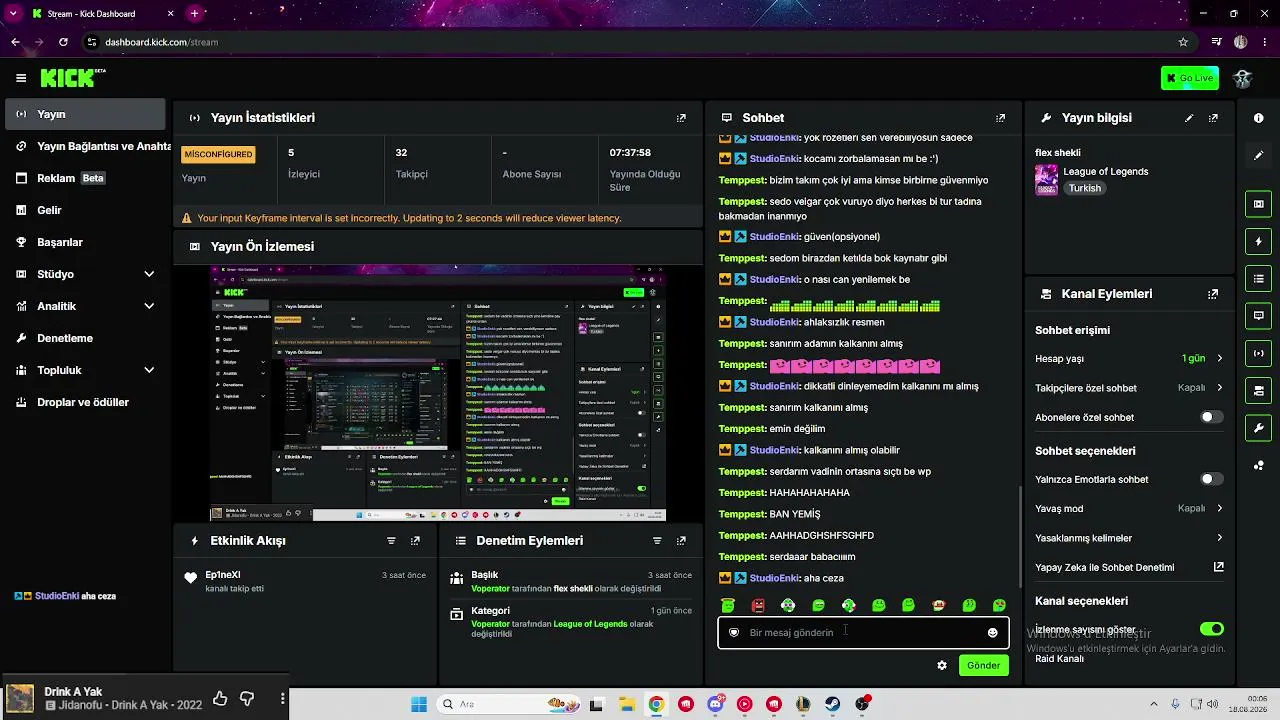Click Raid Kanalı option
The height and width of the screenshot is (720, 1280).
(1059, 659)
